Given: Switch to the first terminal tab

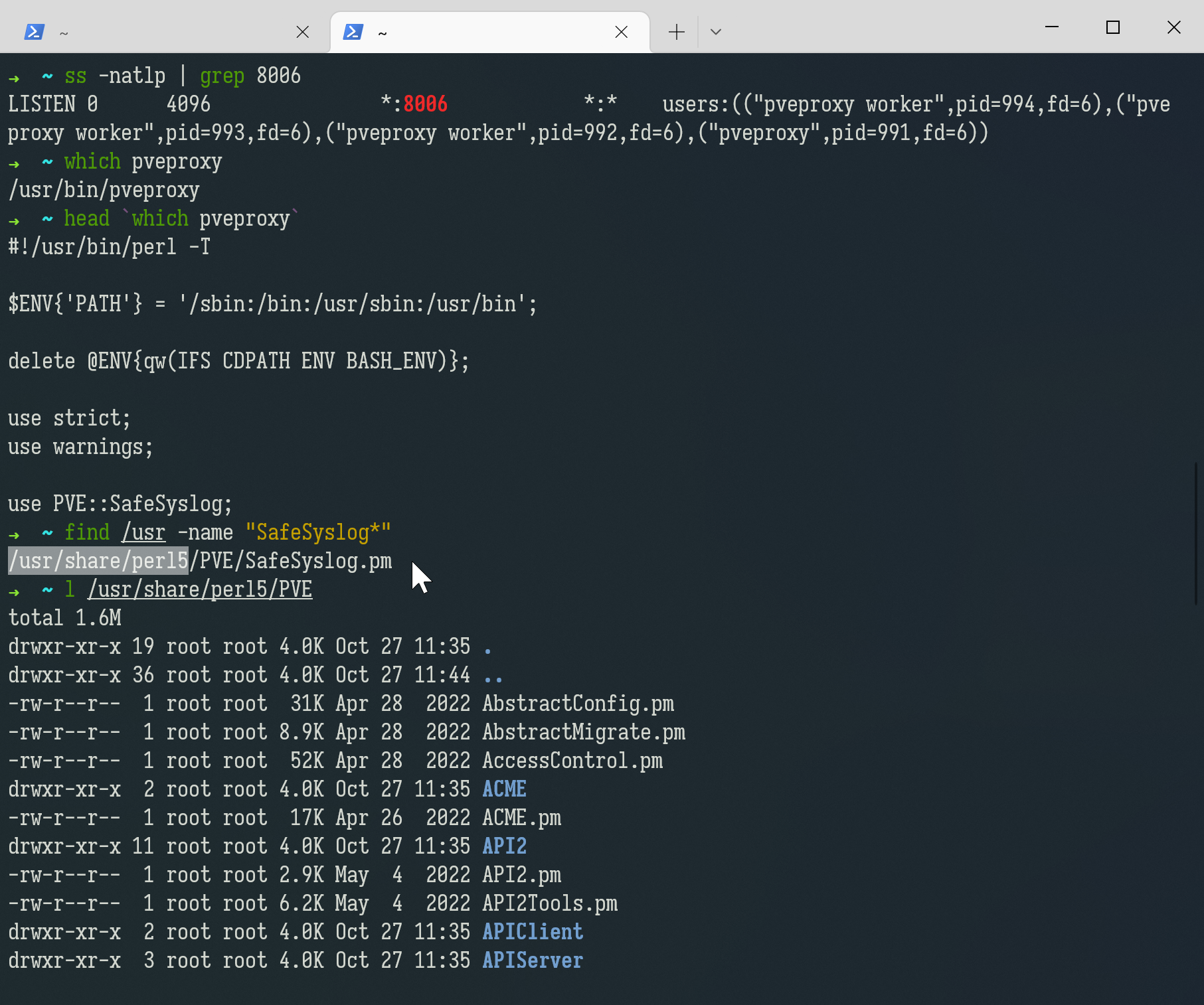Looking at the screenshot, I should (x=166, y=32).
